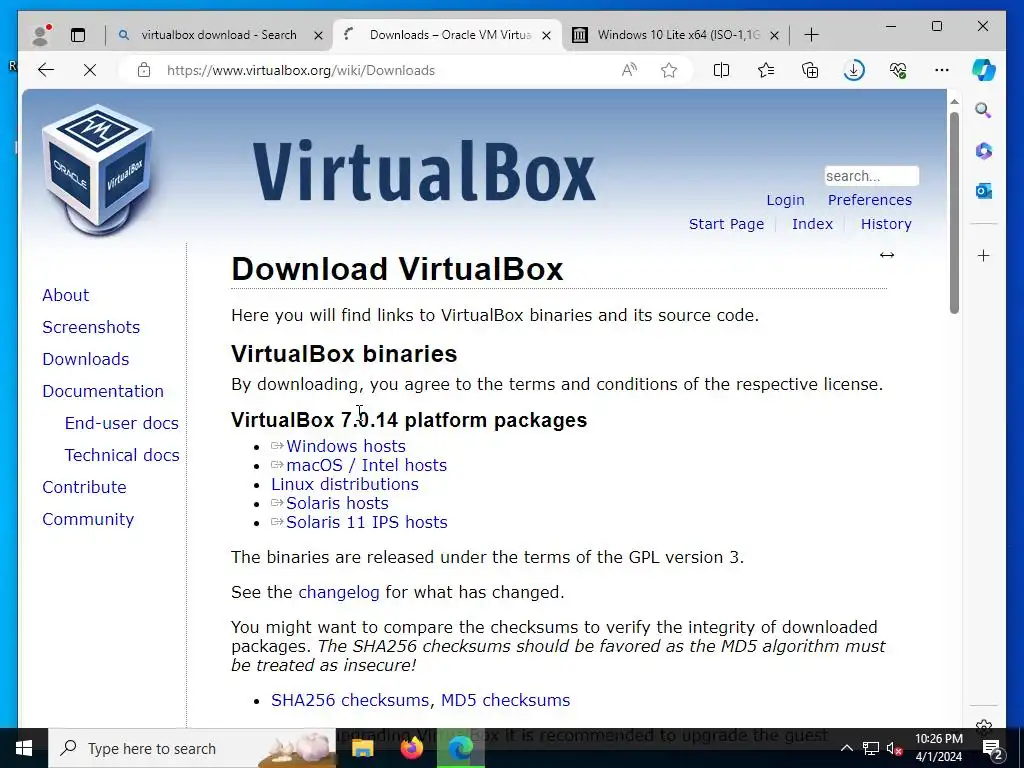Open a new tab with the plus button
This screenshot has width=1024, height=768.
coord(811,35)
